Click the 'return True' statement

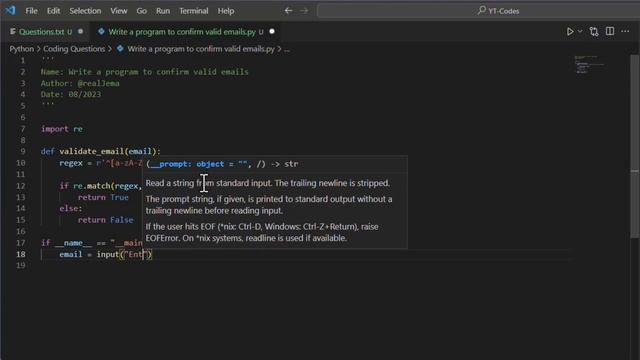[103, 197]
